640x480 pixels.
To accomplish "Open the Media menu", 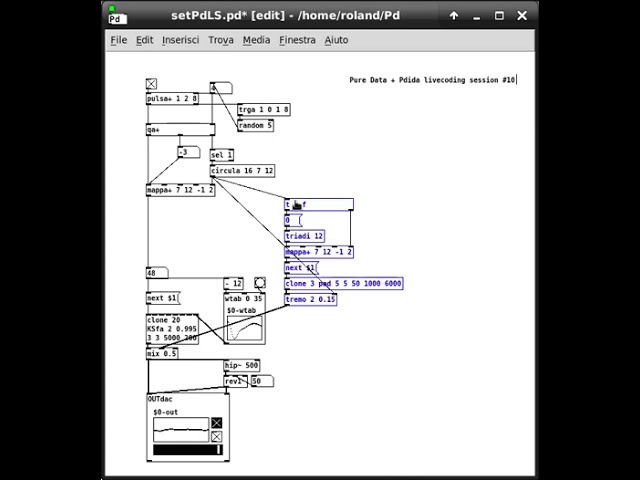I will click(x=256, y=40).
